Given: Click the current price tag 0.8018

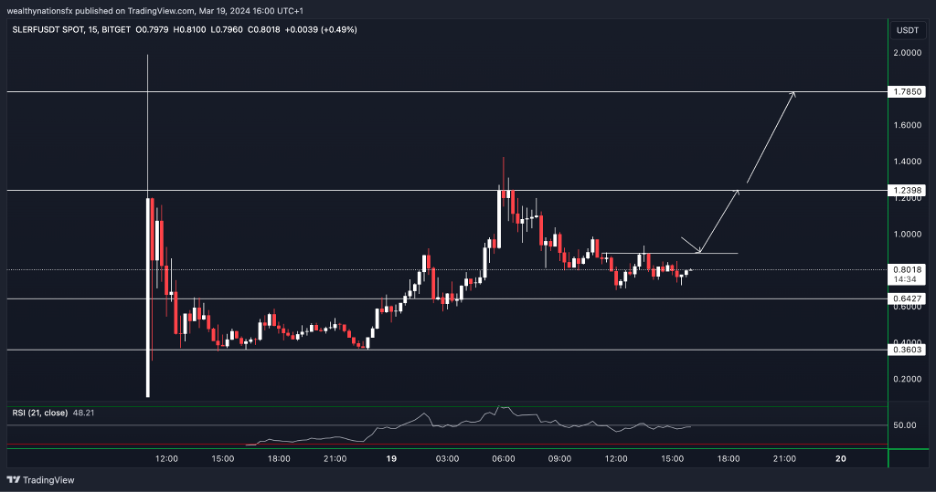Looking at the screenshot, I should click(908, 270).
